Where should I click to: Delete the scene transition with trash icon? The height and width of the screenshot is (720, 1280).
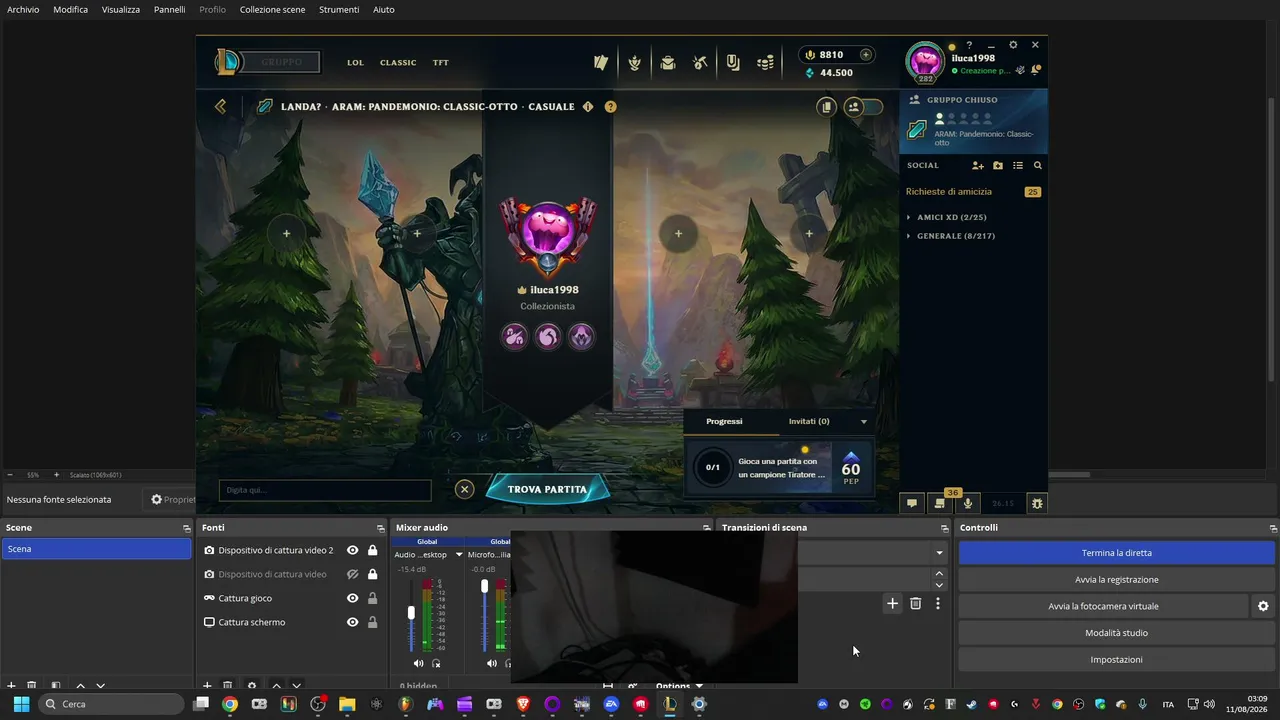point(915,603)
